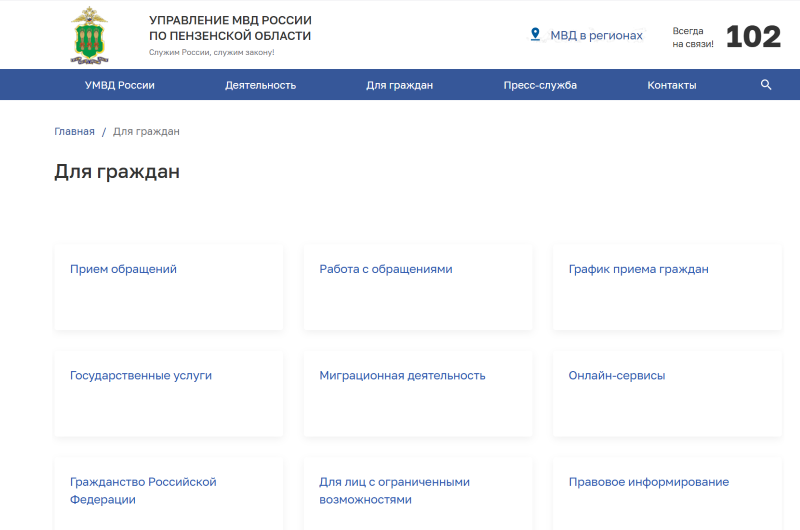Open the График приема граждан card
Viewport: 800px width, 530px height.
point(638,269)
